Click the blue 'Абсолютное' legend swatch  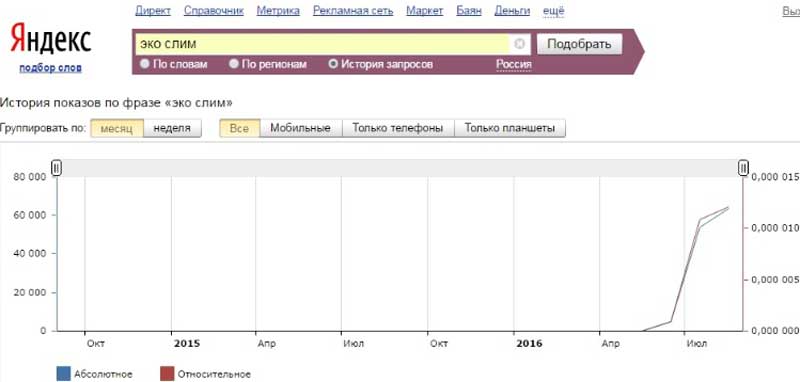pyautogui.click(x=63, y=373)
